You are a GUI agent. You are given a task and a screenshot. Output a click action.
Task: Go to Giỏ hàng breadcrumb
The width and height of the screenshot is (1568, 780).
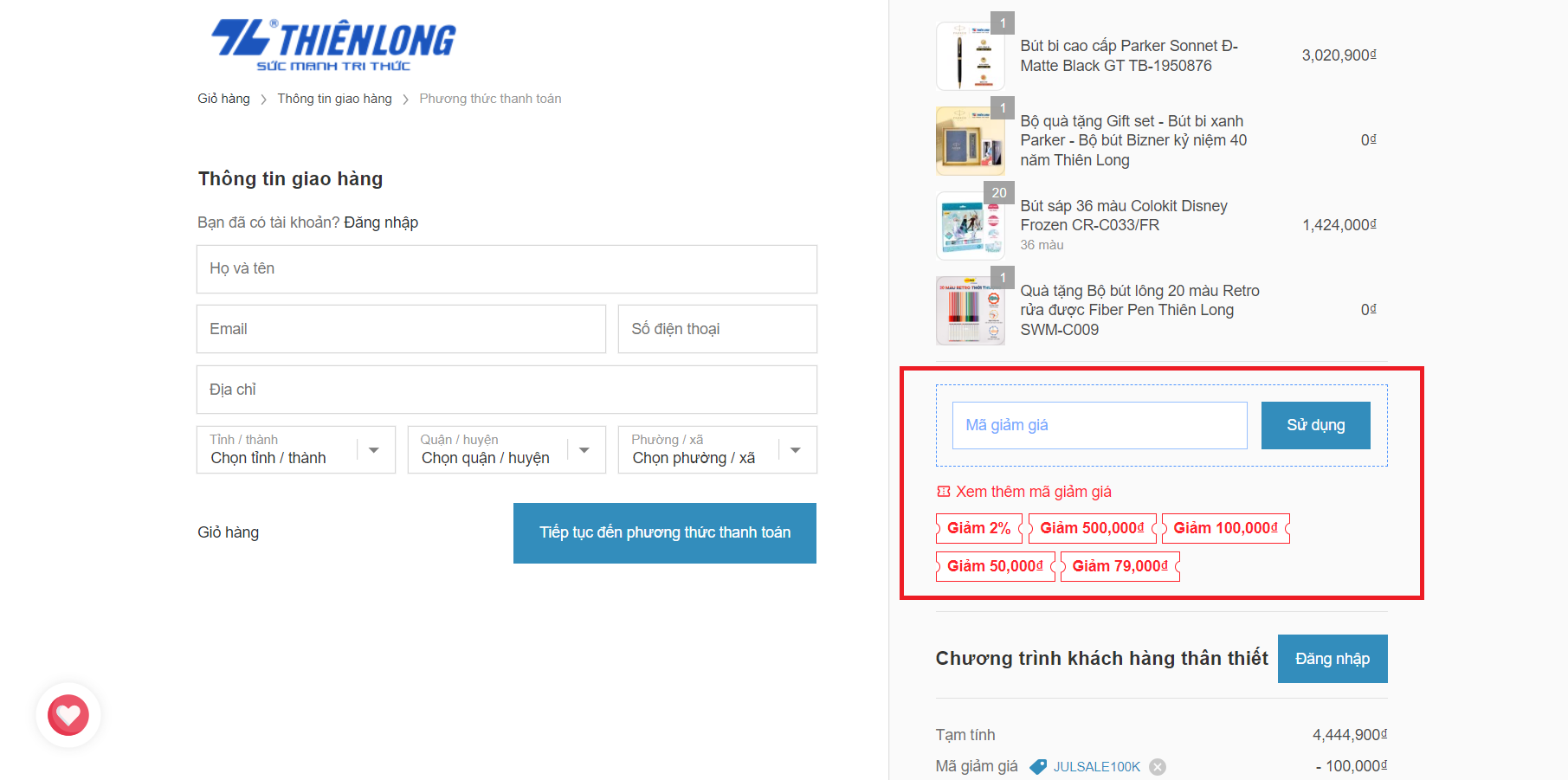[223, 99]
